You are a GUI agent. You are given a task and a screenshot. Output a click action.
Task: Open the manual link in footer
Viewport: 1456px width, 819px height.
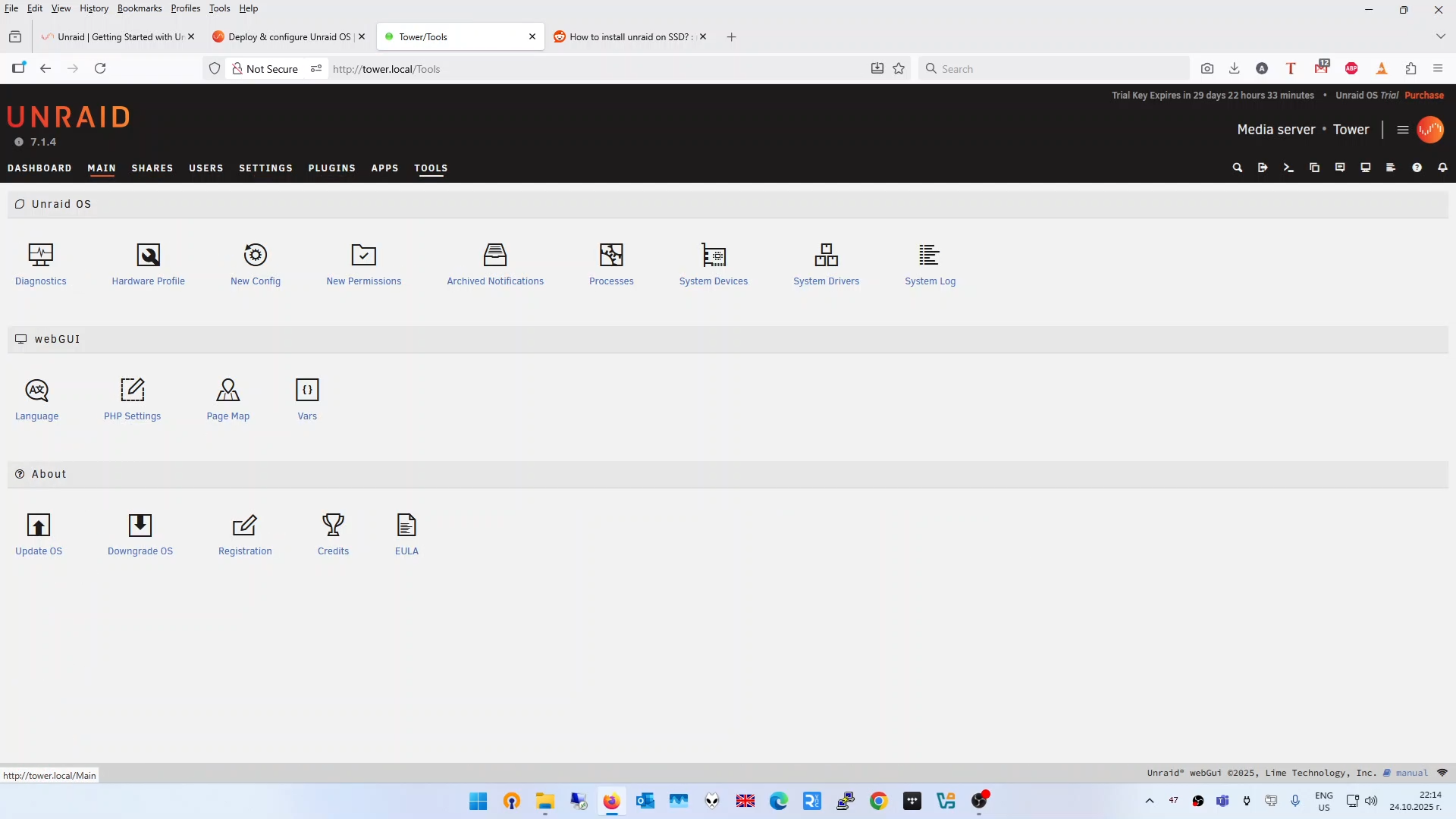click(x=1411, y=773)
